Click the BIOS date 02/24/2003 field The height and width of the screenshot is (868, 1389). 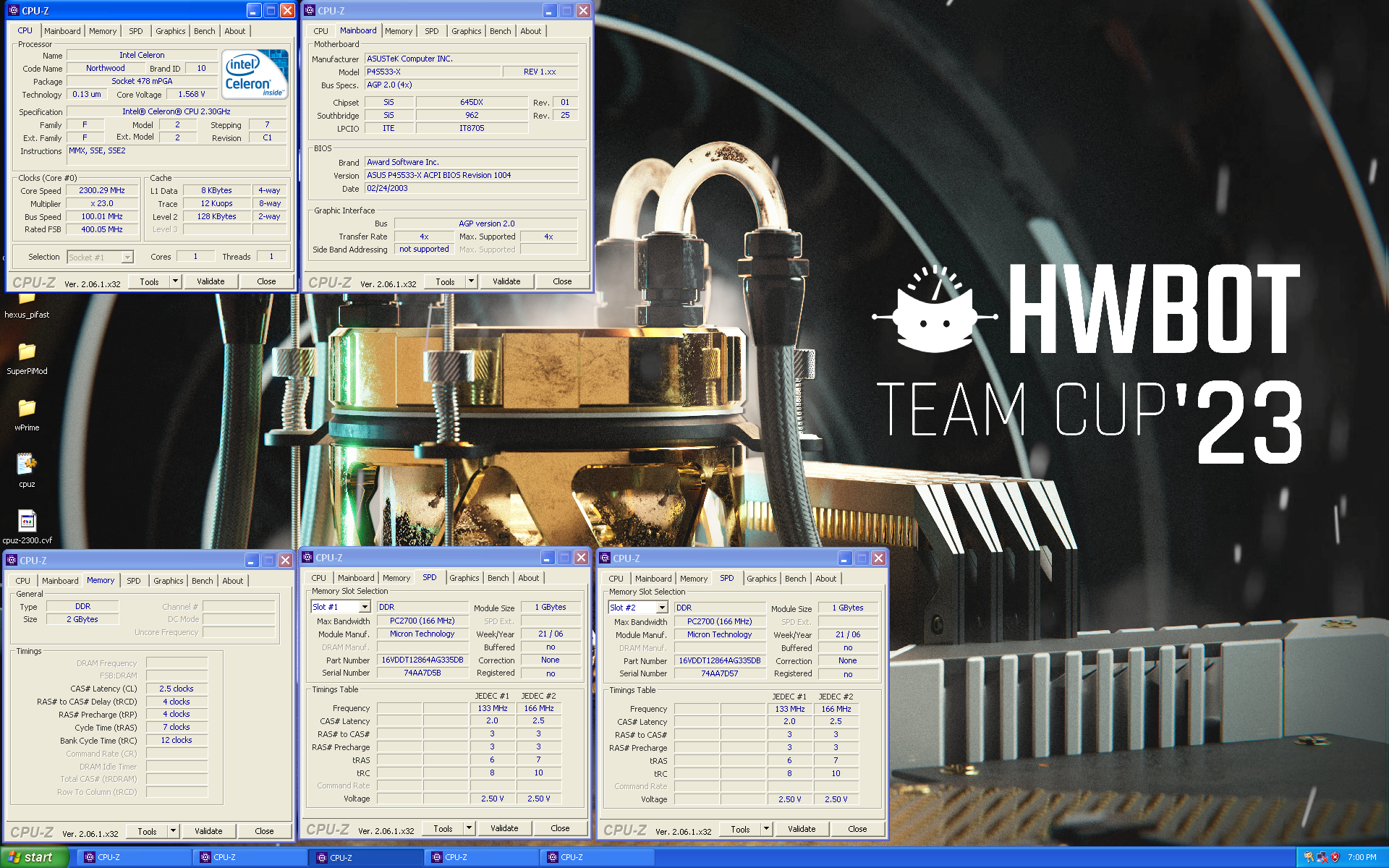pyautogui.click(x=471, y=189)
